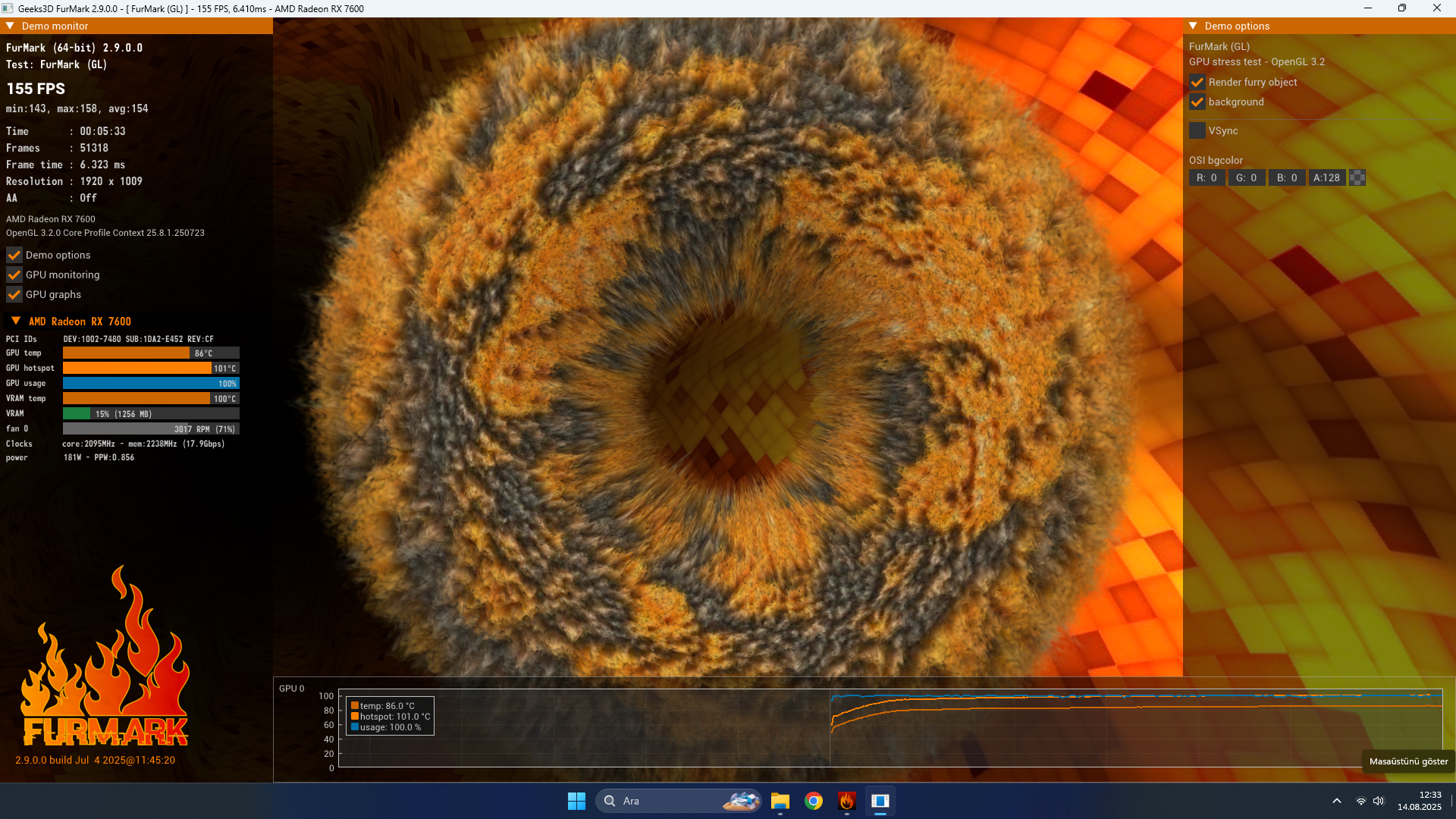Open the Windows Start menu
Screen dimensions: 1456x819
[x=576, y=801]
